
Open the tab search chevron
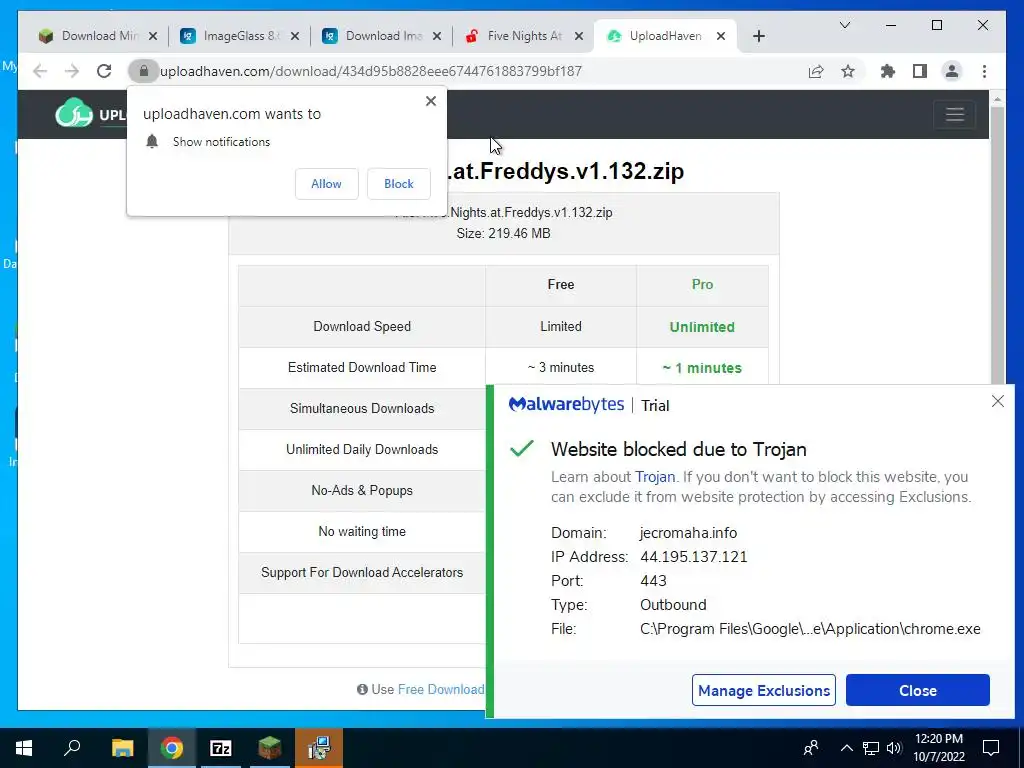[x=844, y=25]
